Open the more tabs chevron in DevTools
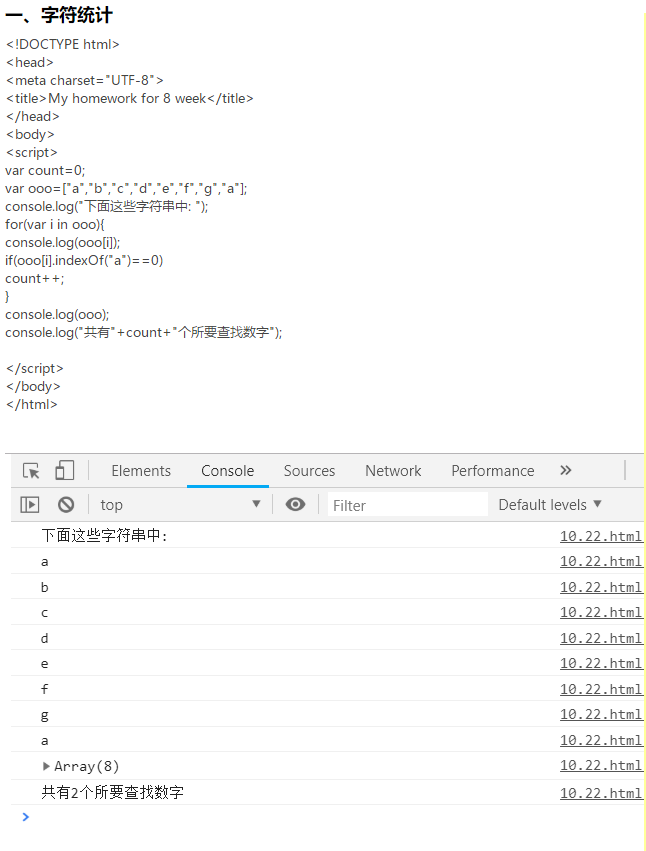646x851 pixels. coord(566,470)
